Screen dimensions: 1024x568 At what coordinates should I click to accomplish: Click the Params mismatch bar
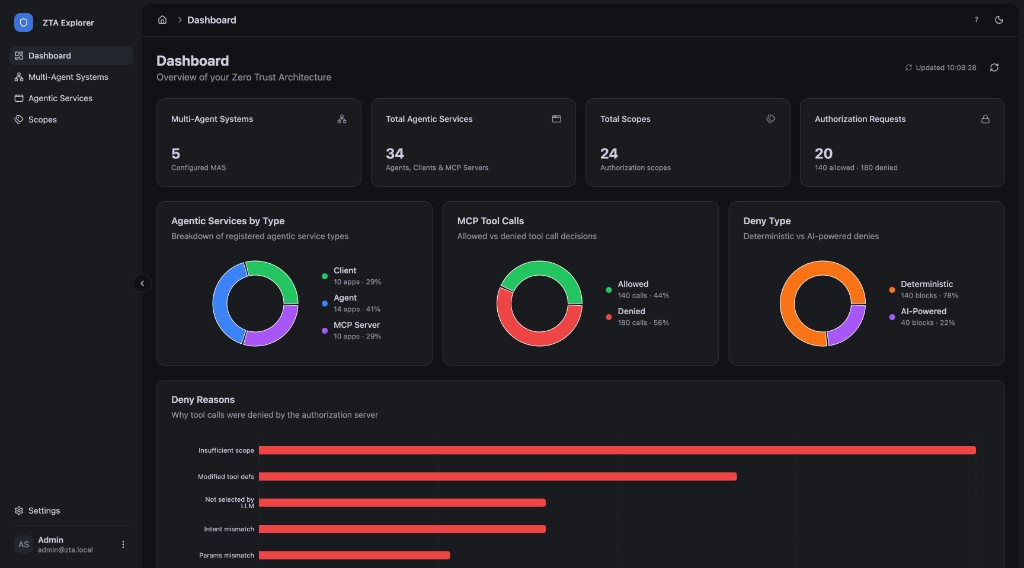(354, 555)
